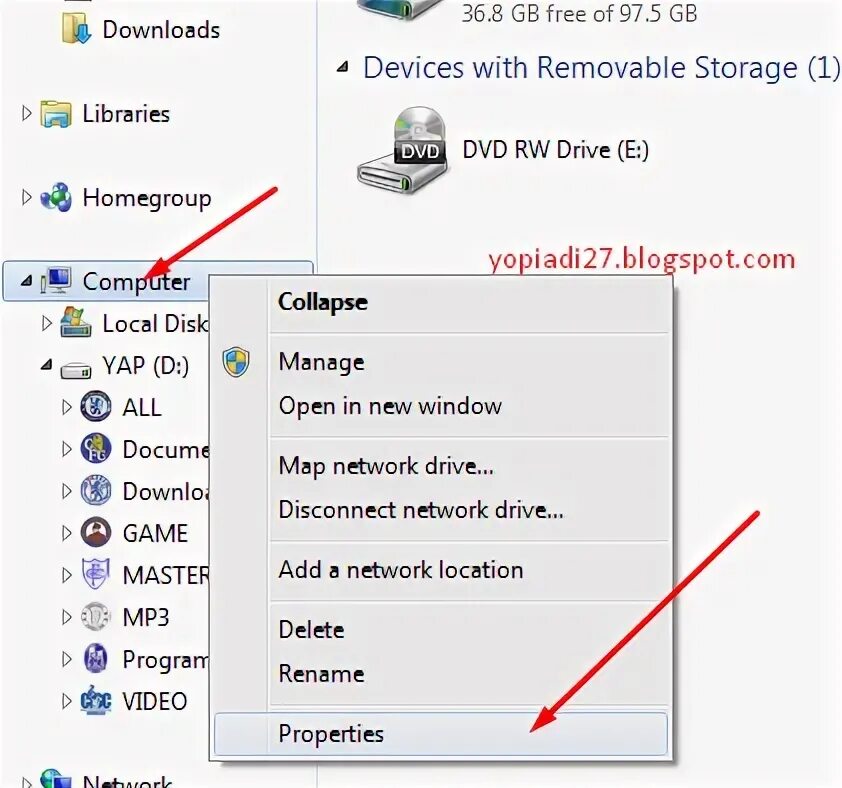The width and height of the screenshot is (842, 788).
Task: Select the MP3 folder icon
Action: coord(96,617)
